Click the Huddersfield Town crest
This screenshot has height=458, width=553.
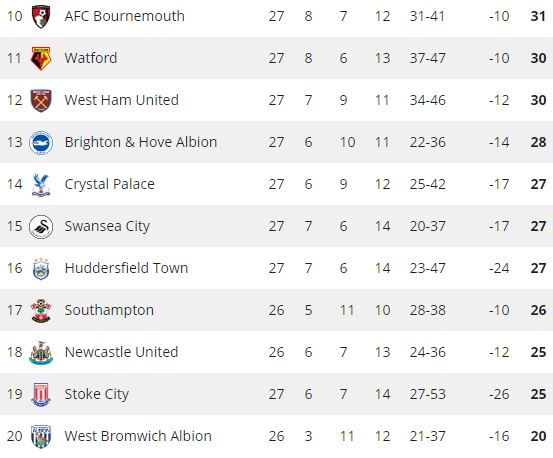41,269
